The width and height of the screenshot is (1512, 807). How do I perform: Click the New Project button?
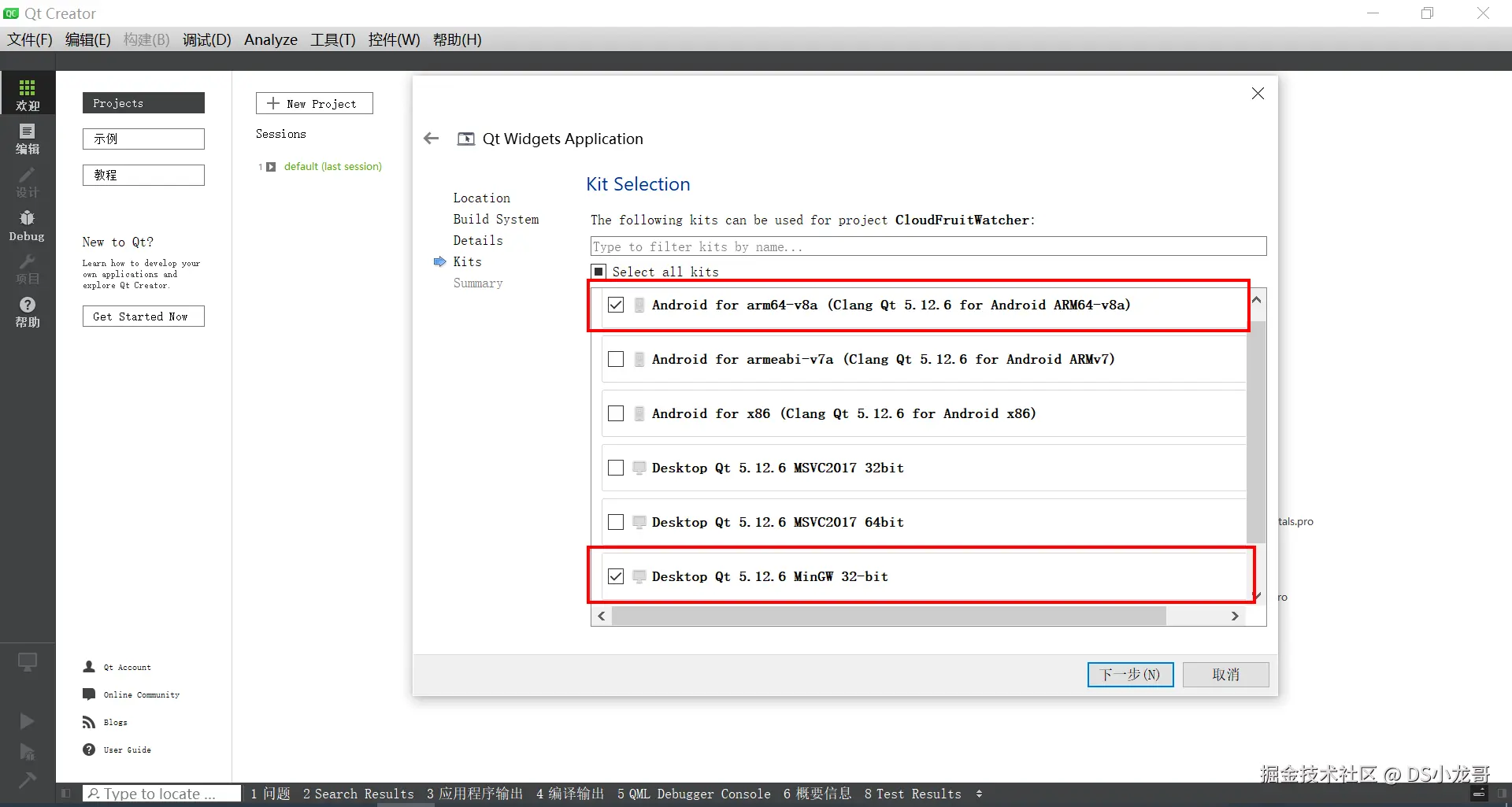(x=314, y=103)
